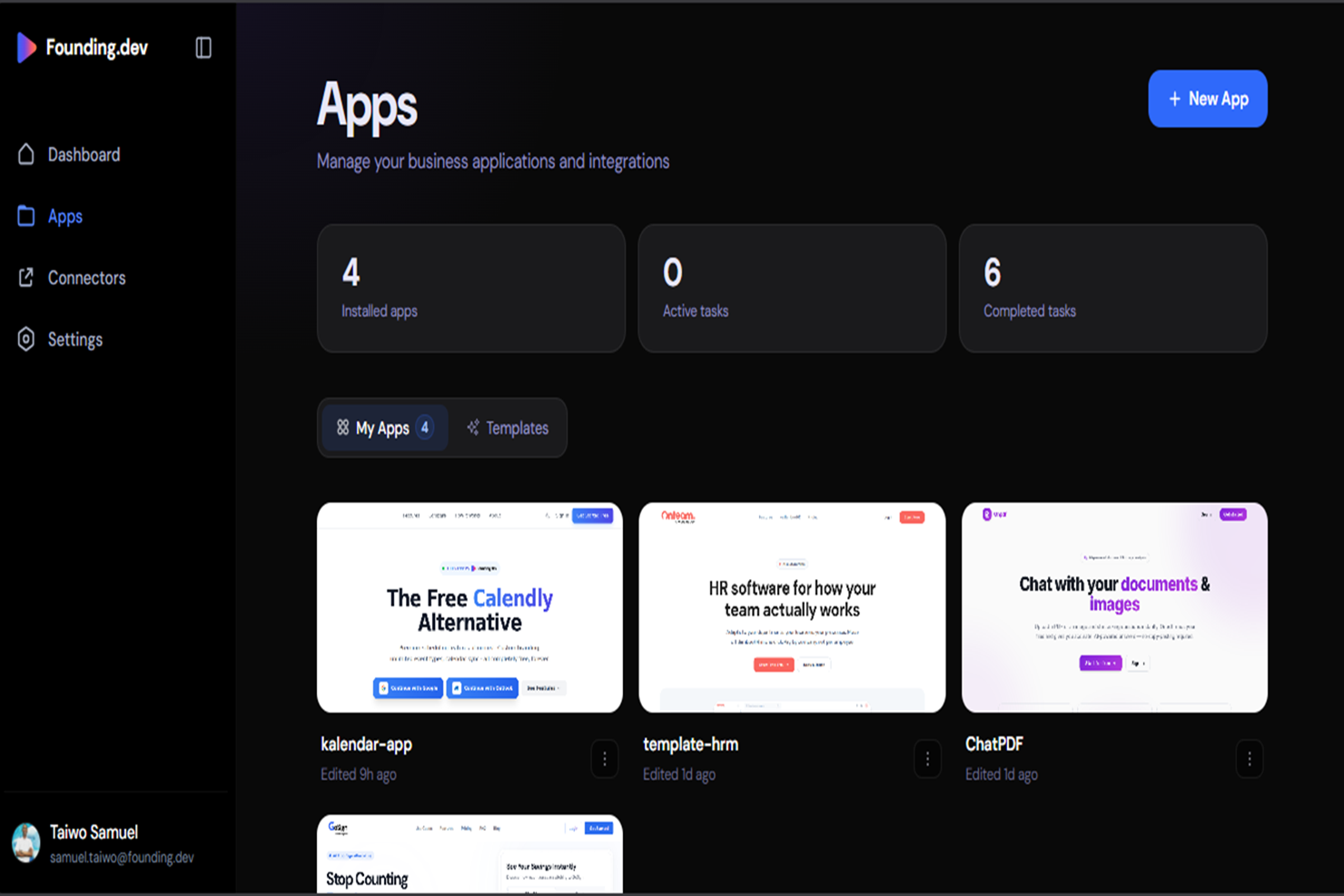Image resolution: width=1344 pixels, height=896 pixels.
Task: Click the Installed apps stat card
Action: [471, 289]
